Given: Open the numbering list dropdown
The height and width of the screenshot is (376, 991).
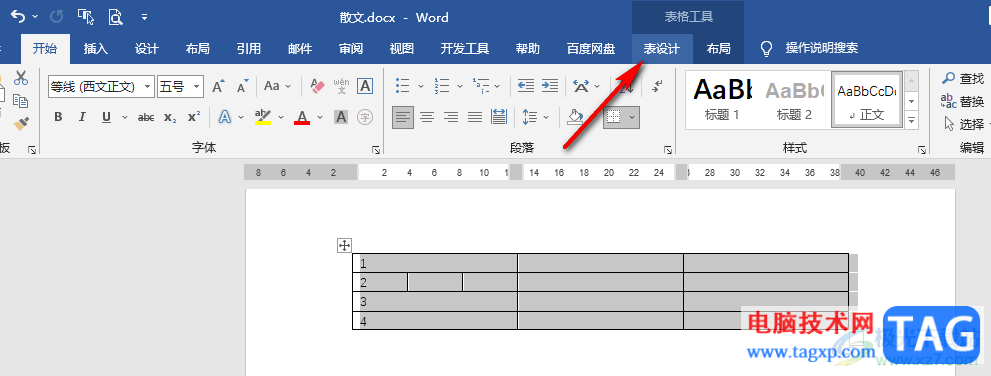Looking at the screenshot, I should pyautogui.click(x=459, y=86).
